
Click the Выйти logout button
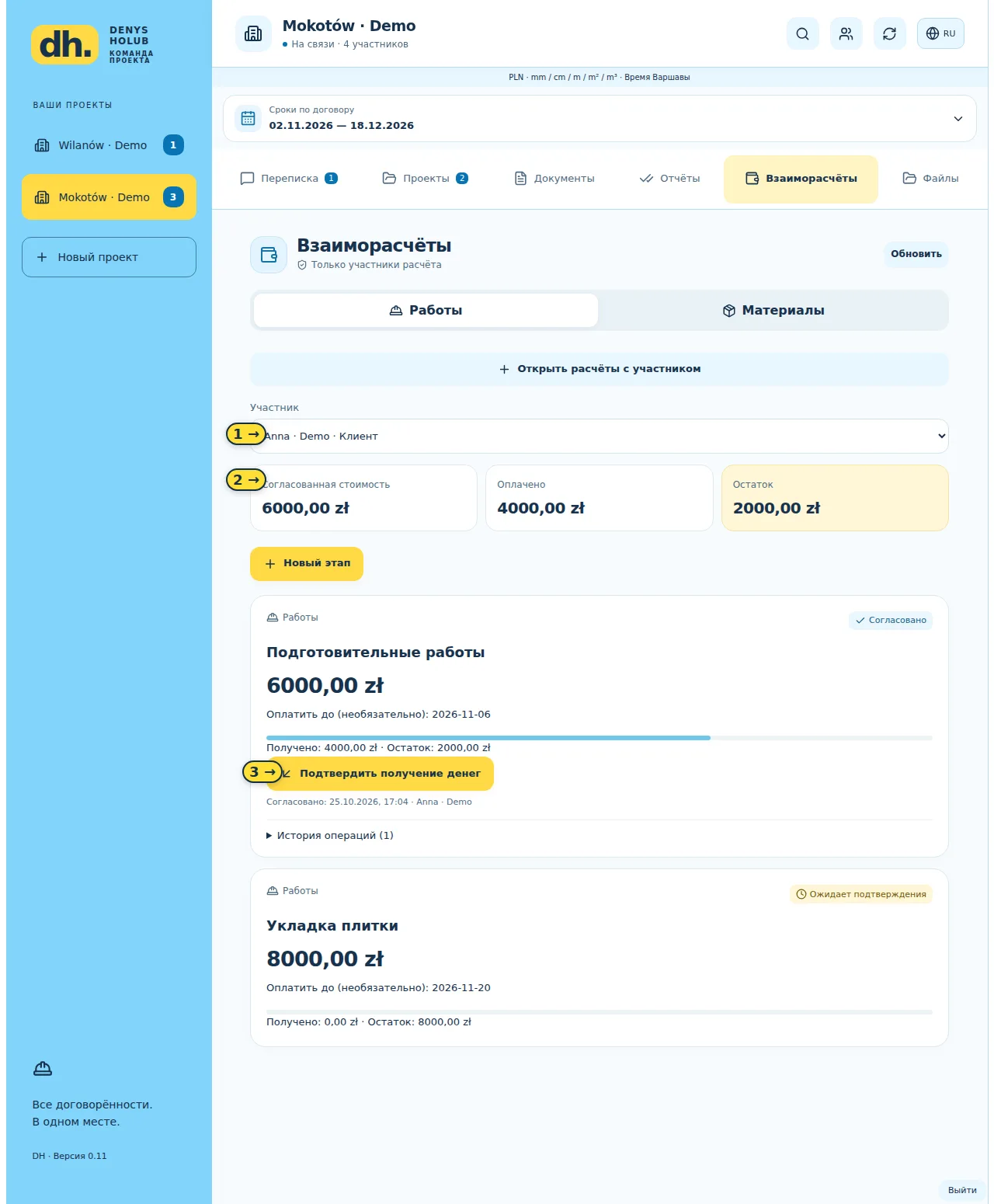(x=962, y=1190)
